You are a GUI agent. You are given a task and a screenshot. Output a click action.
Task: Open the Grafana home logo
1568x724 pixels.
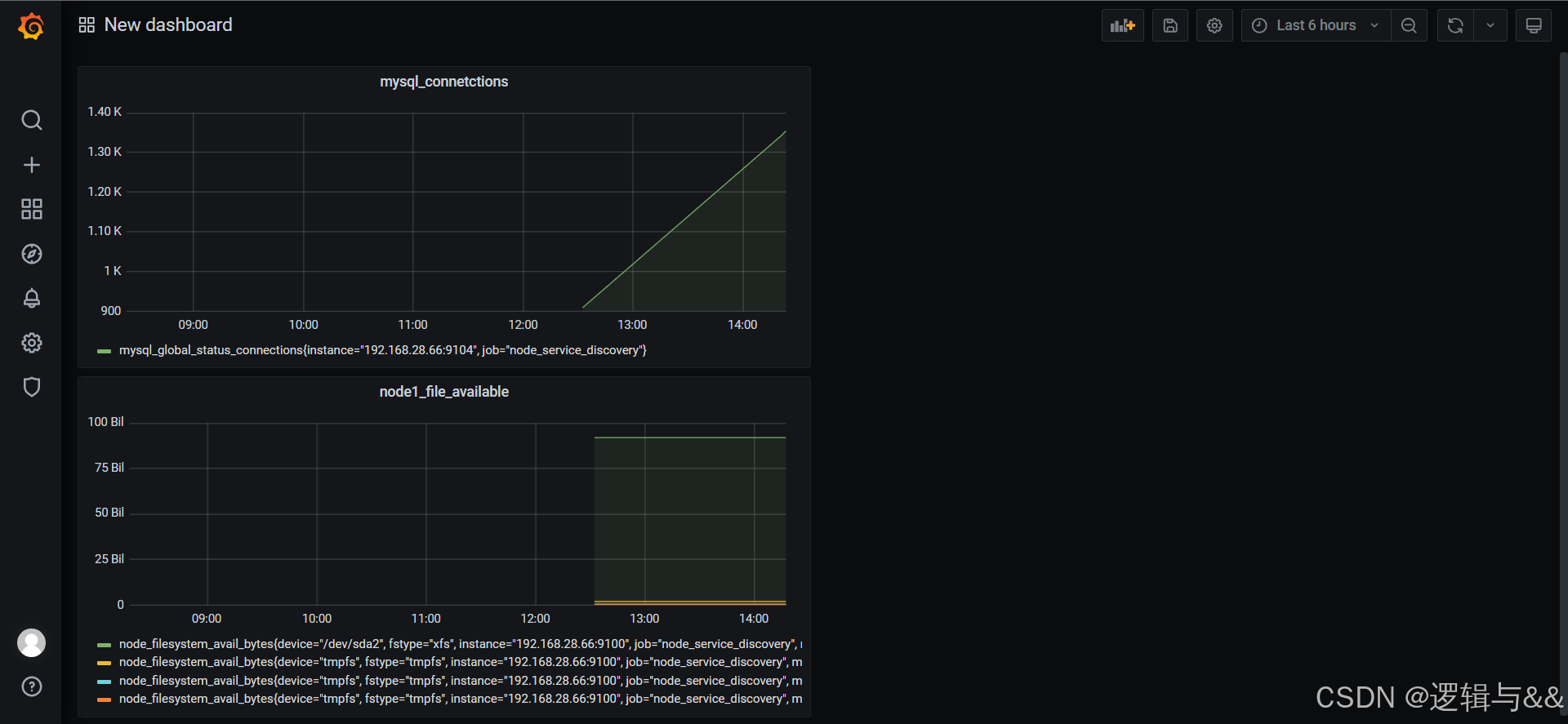coord(31,26)
